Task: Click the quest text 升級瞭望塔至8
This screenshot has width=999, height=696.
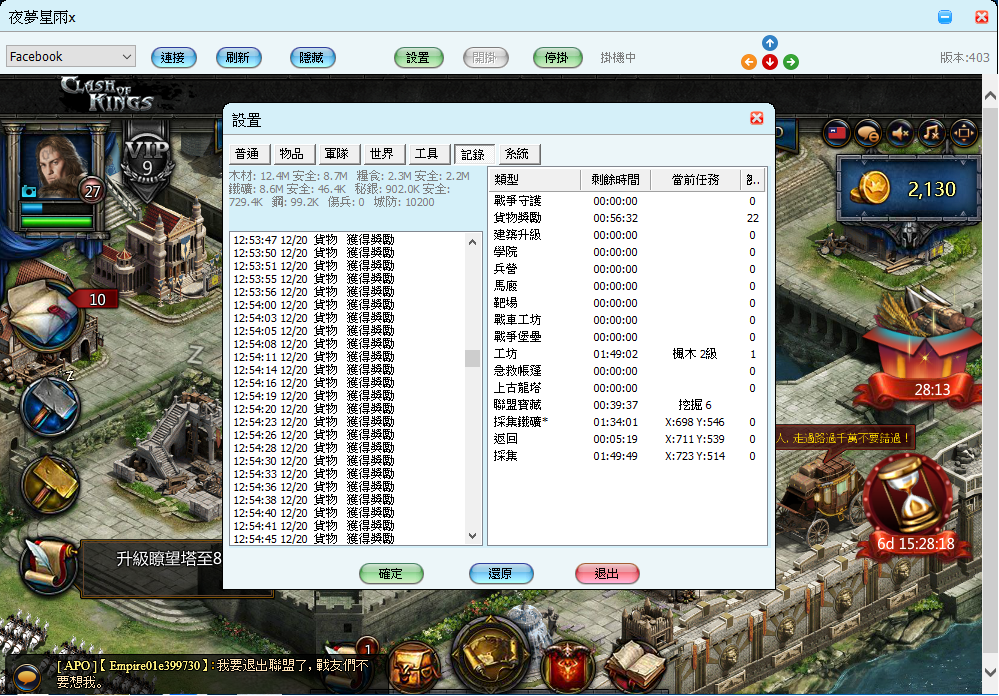Action: click(x=169, y=559)
